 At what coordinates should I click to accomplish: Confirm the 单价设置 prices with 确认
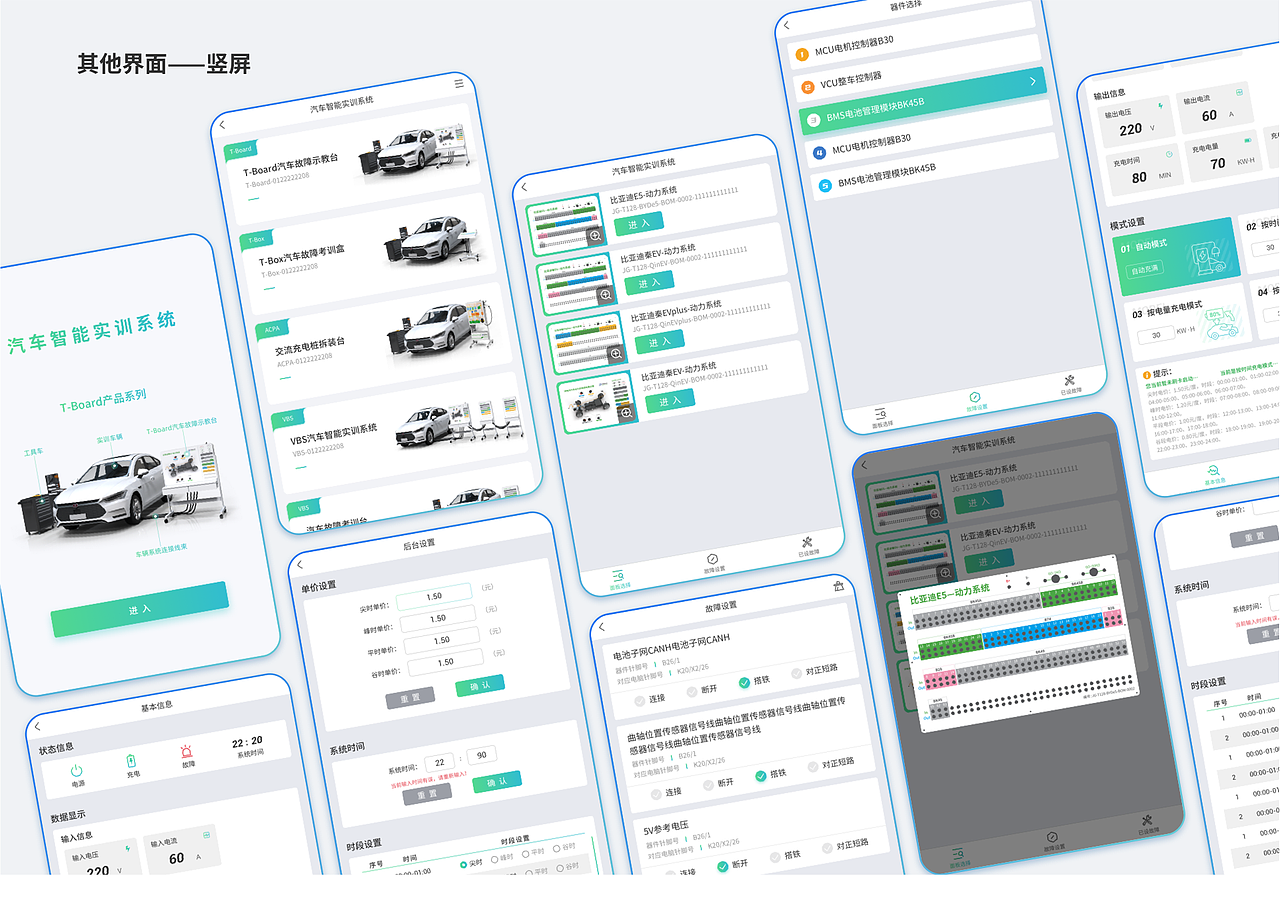480,686
